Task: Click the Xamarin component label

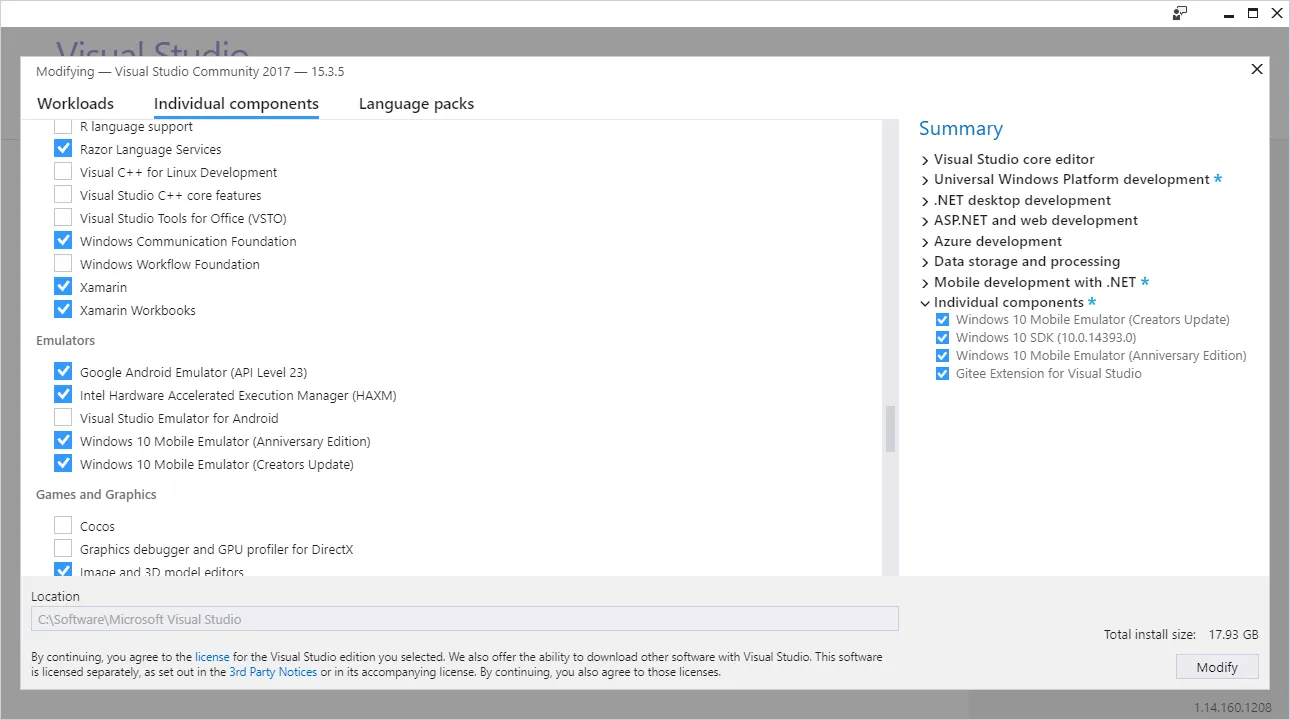Action: (x=104, y=287)
